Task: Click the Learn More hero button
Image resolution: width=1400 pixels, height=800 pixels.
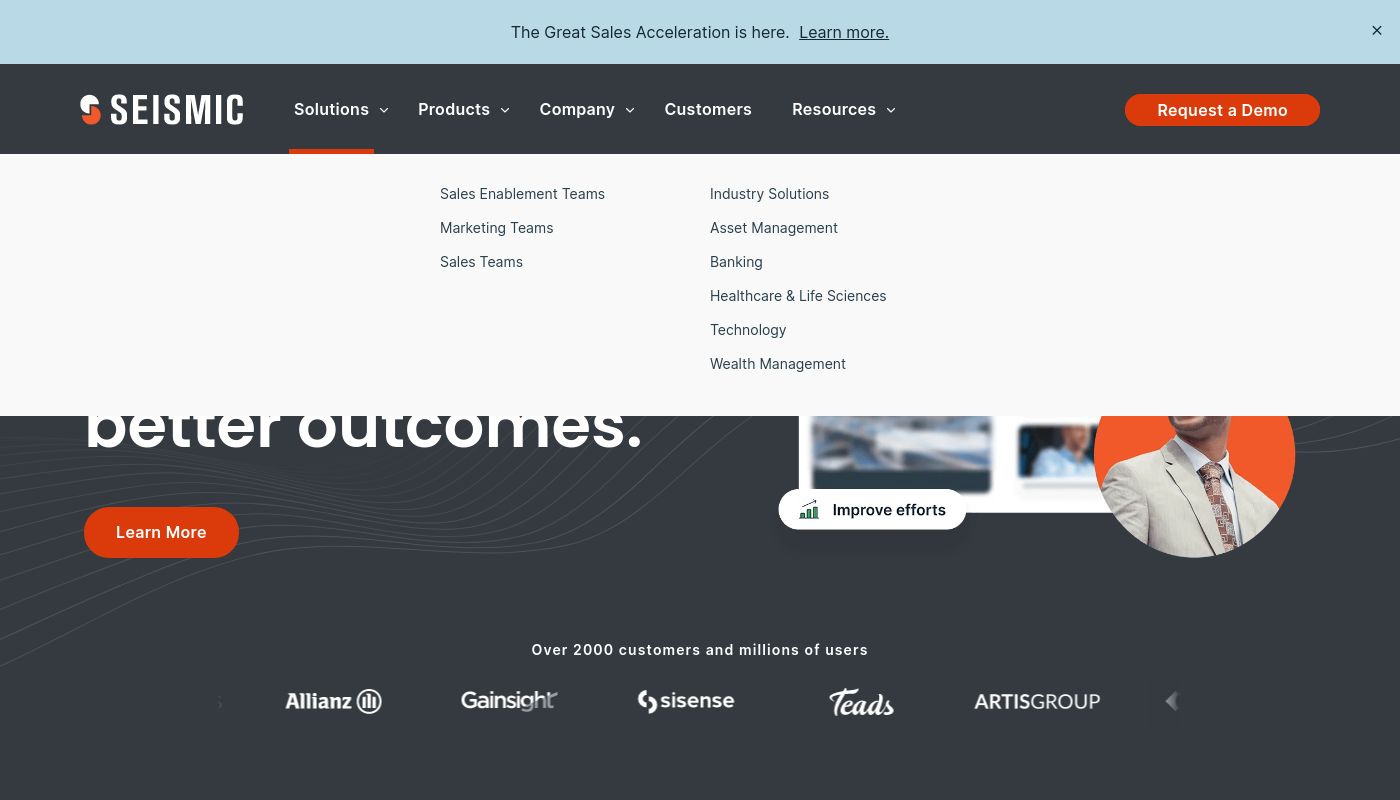Action: [161, 532]
